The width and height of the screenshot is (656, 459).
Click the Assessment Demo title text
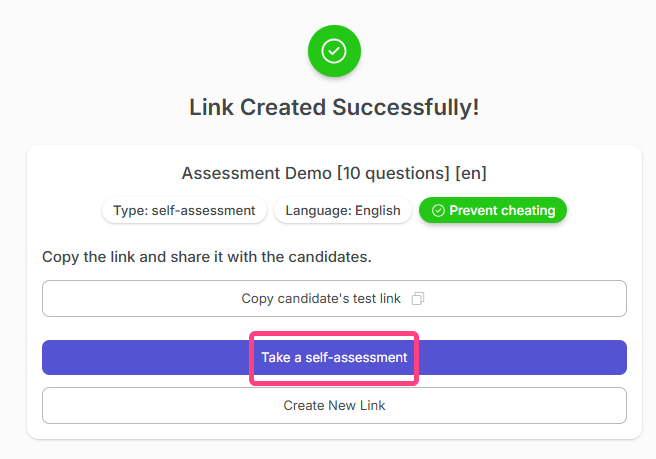[x=257, y=173]
